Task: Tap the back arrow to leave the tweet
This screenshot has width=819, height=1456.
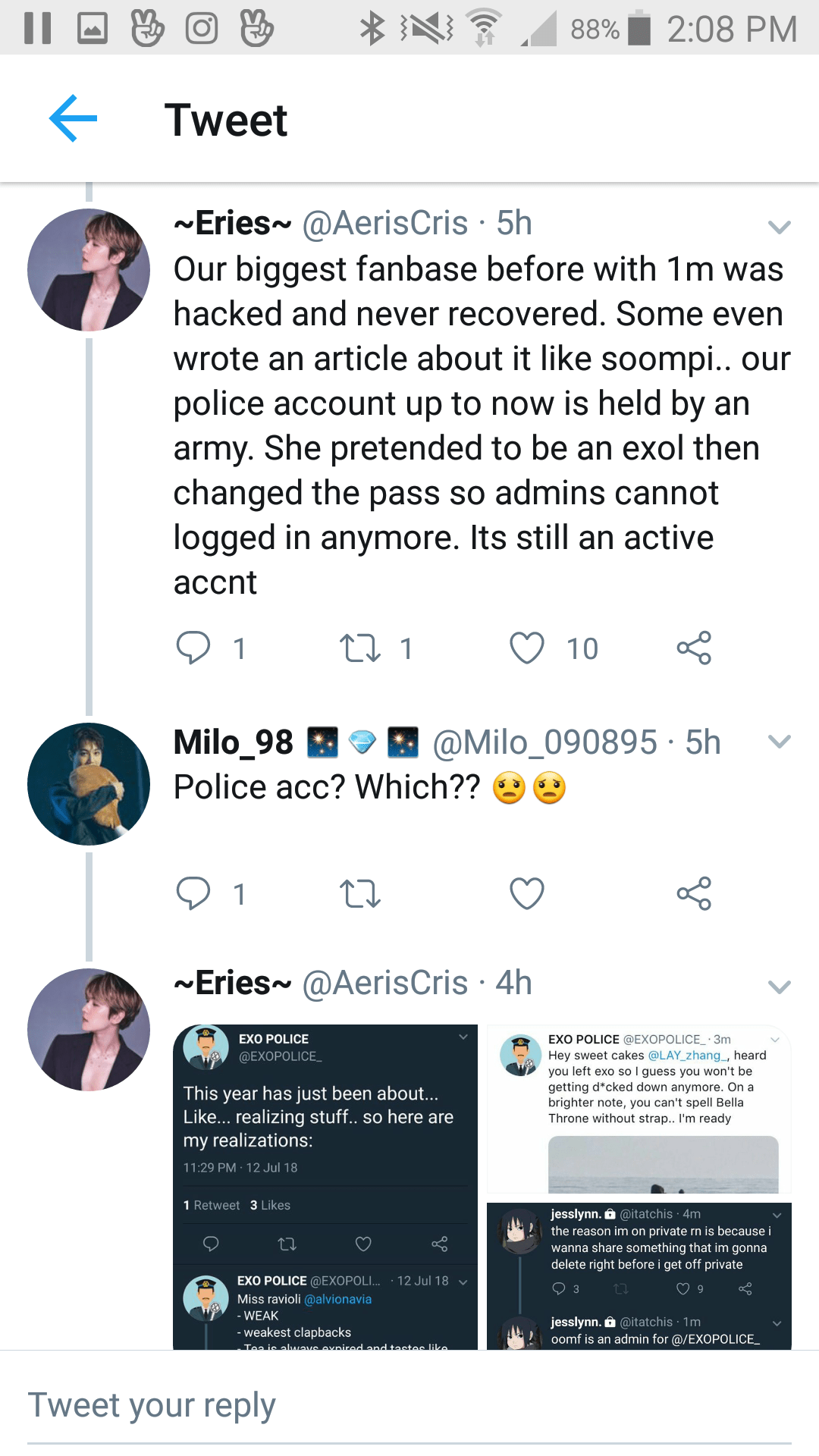Action: [x=73, y=118]
